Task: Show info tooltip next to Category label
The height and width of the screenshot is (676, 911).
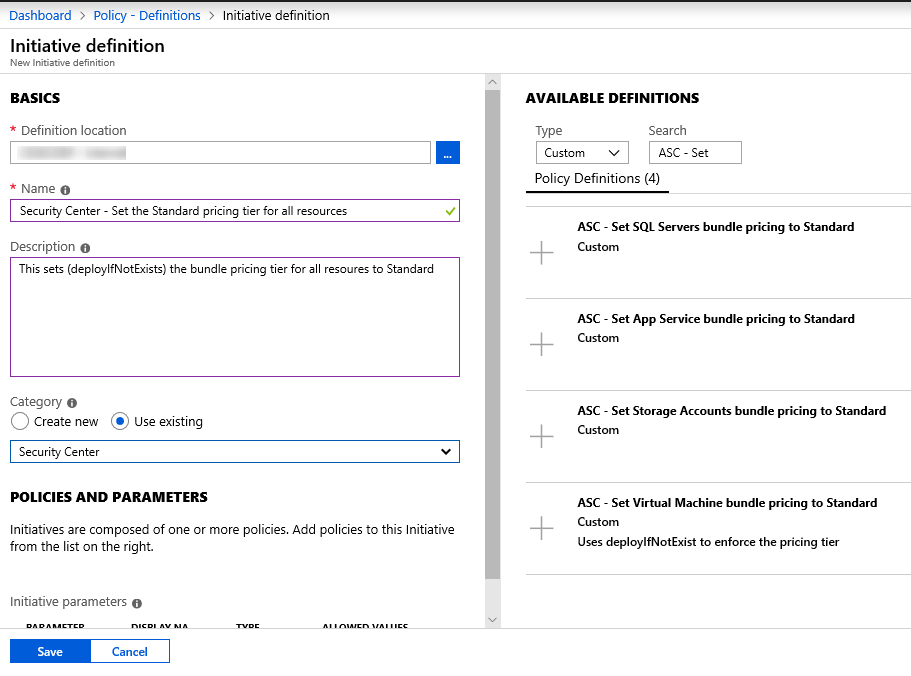Action: pyautogui.click(x=72, y=403)
